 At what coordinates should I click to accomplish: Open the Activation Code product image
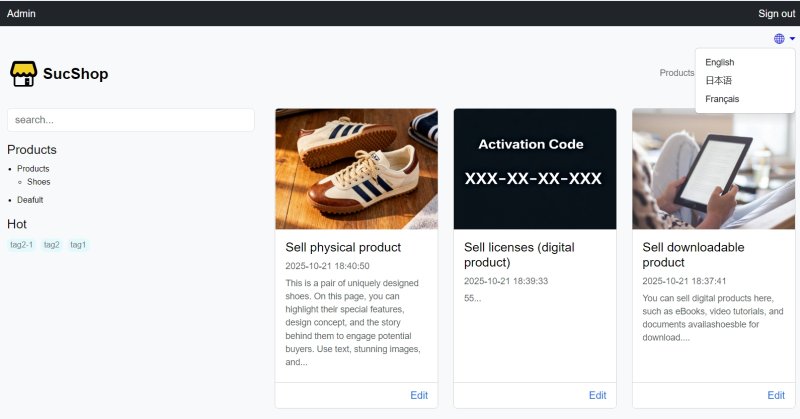534,168
